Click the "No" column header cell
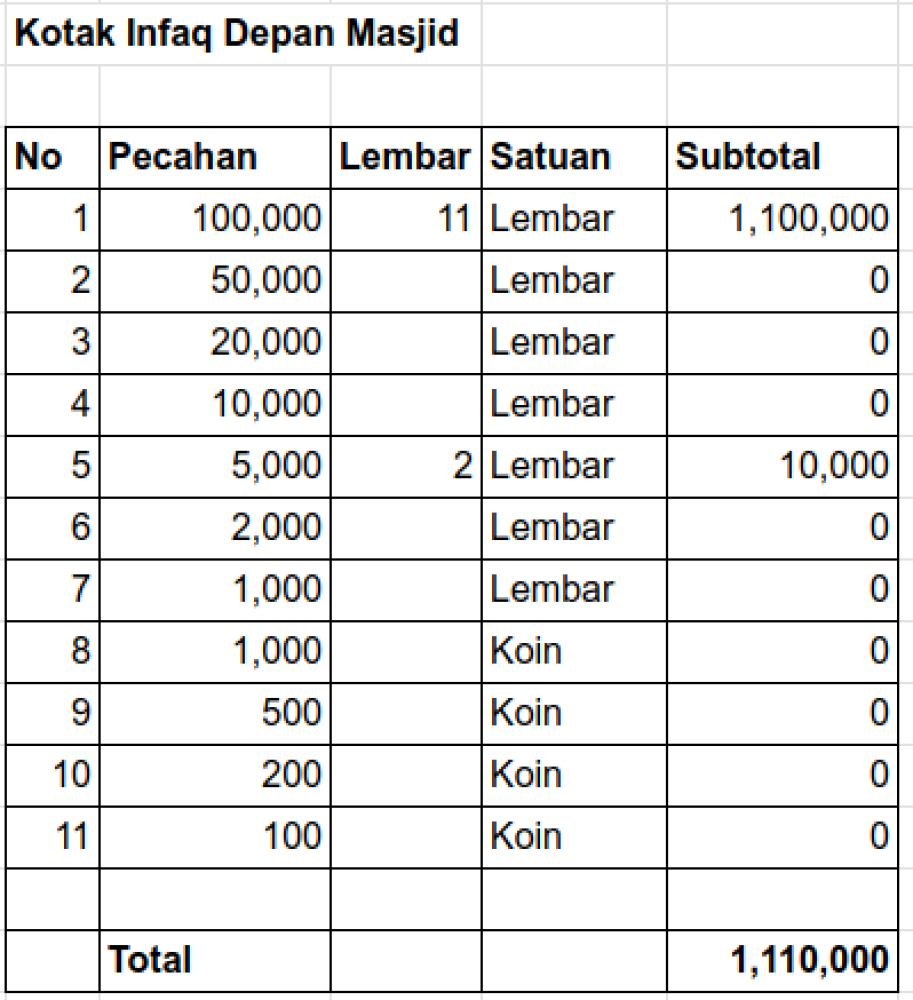Viewport: 913px width, 1000px height. (x=52, y=157)
